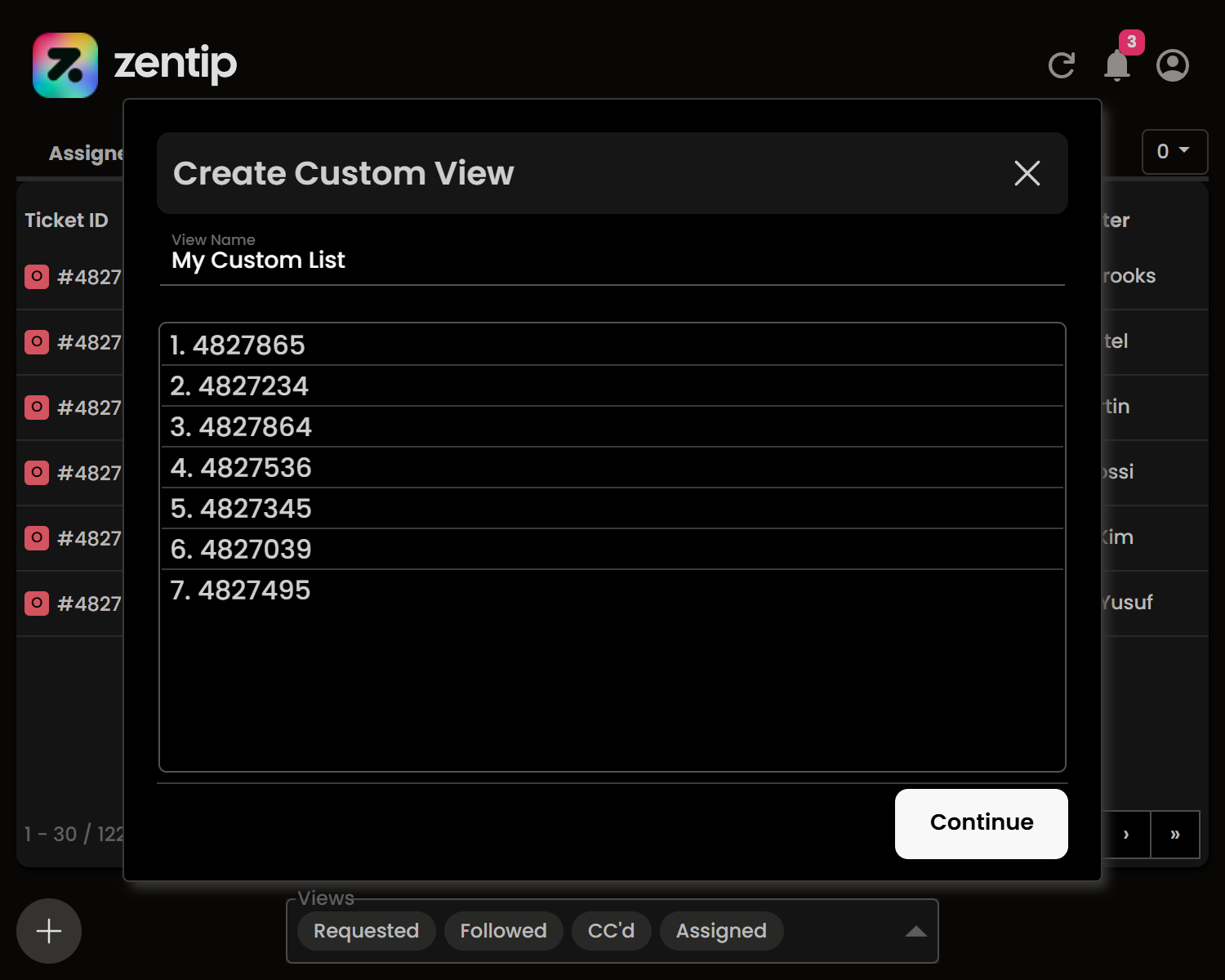
Task: Click the Ticket ID column header
Action: tap(66, 220)
